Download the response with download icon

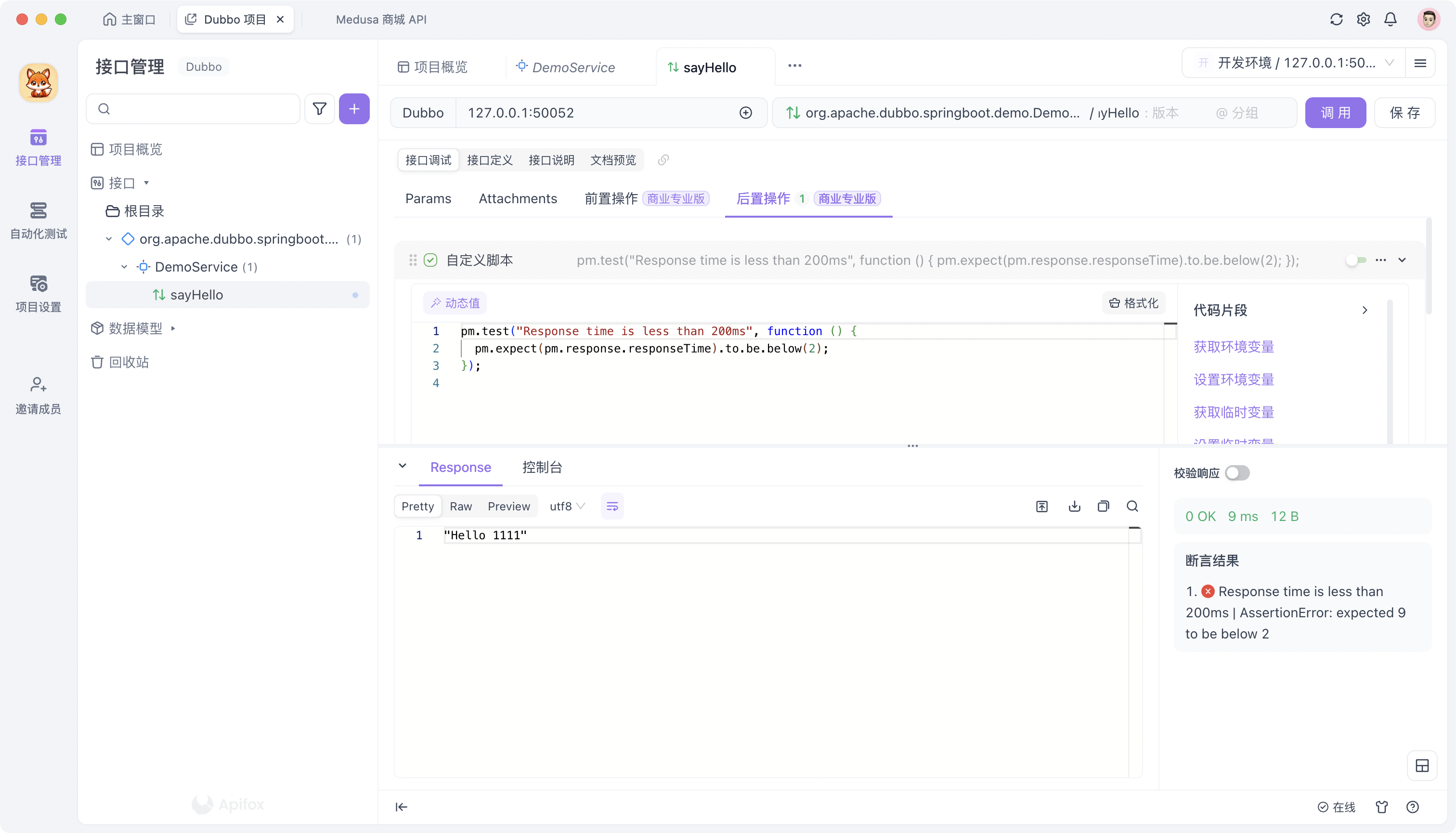(1074, 507)
